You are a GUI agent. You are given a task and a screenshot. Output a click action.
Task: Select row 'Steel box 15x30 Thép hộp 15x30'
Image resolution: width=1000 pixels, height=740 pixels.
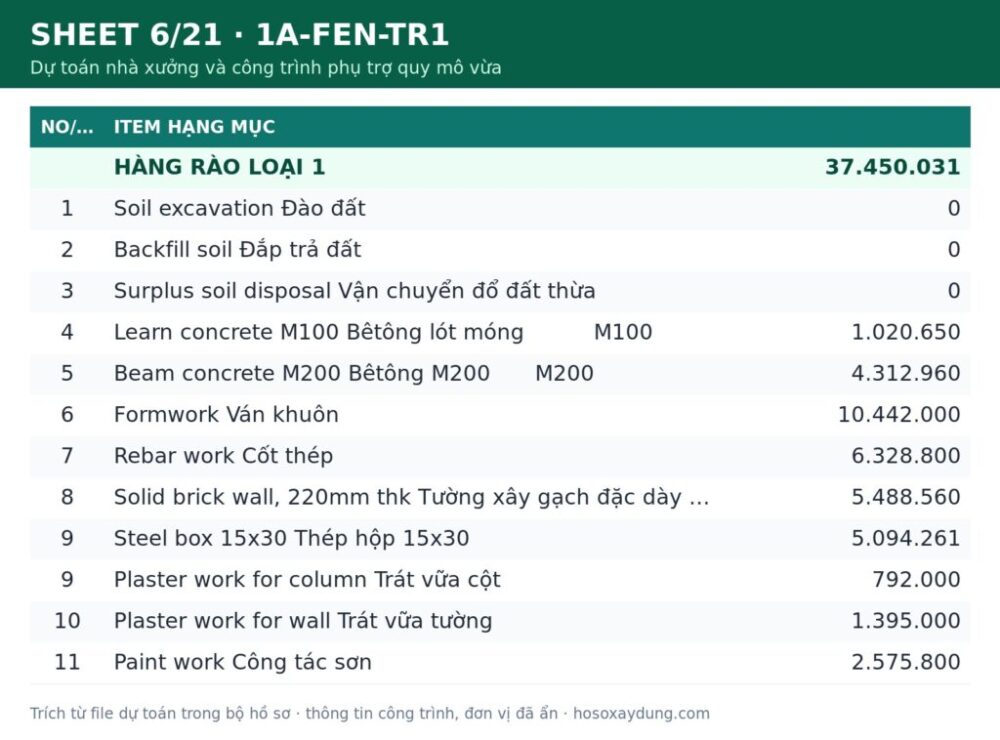tap(500, 538)
